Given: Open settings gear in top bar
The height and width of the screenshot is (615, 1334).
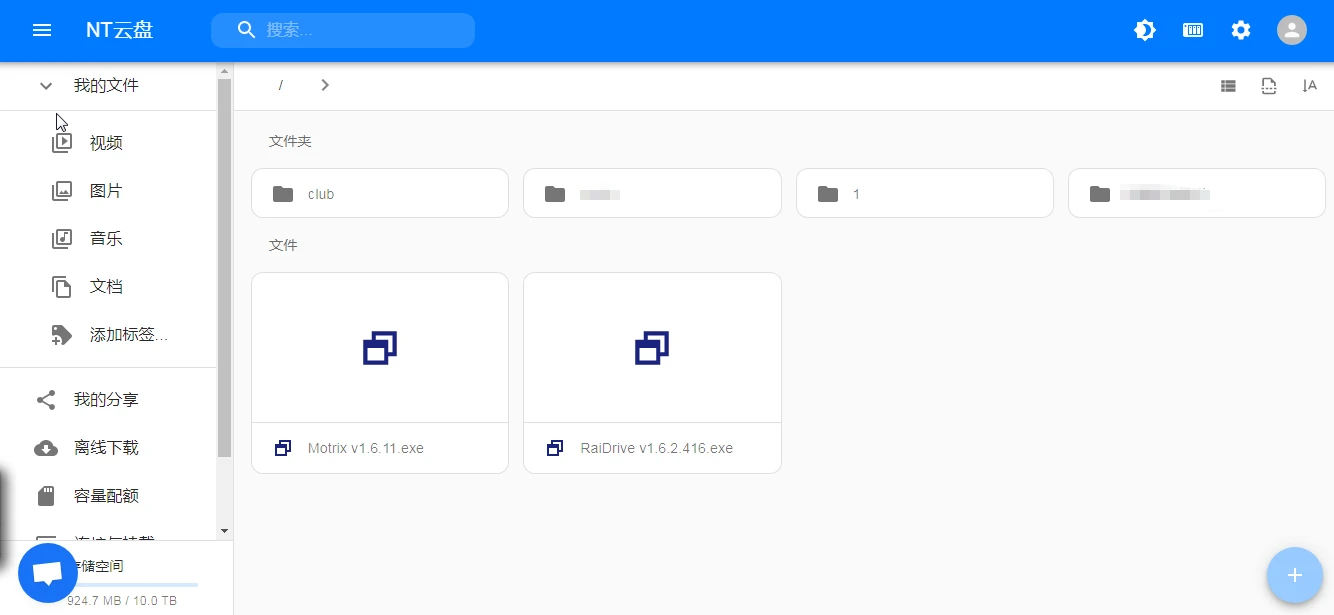Looking at the screenshot, I should point(1241,30).
